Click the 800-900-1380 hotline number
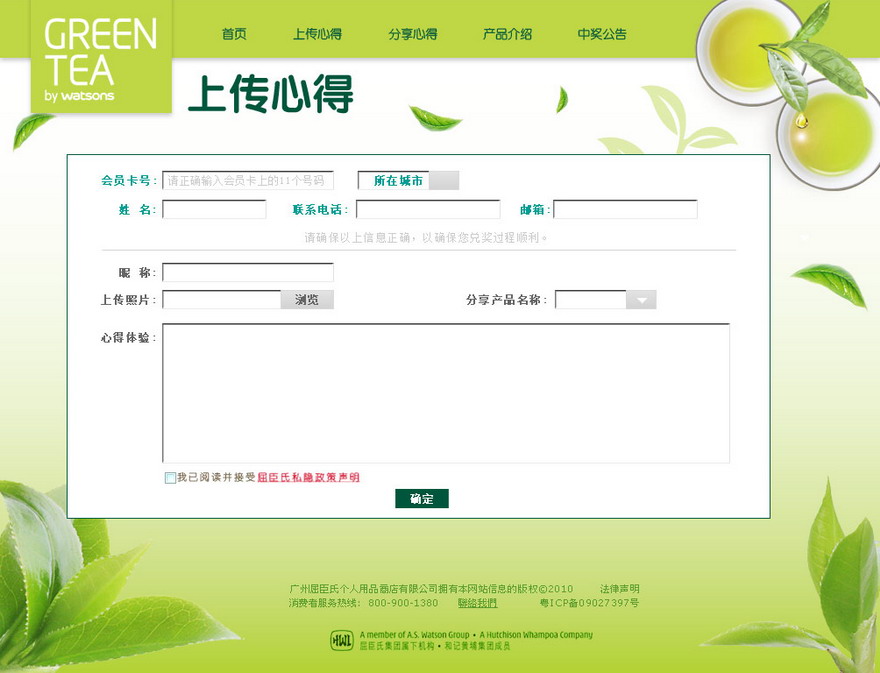This screenshot has width=880, height=673. coord(403,603)
